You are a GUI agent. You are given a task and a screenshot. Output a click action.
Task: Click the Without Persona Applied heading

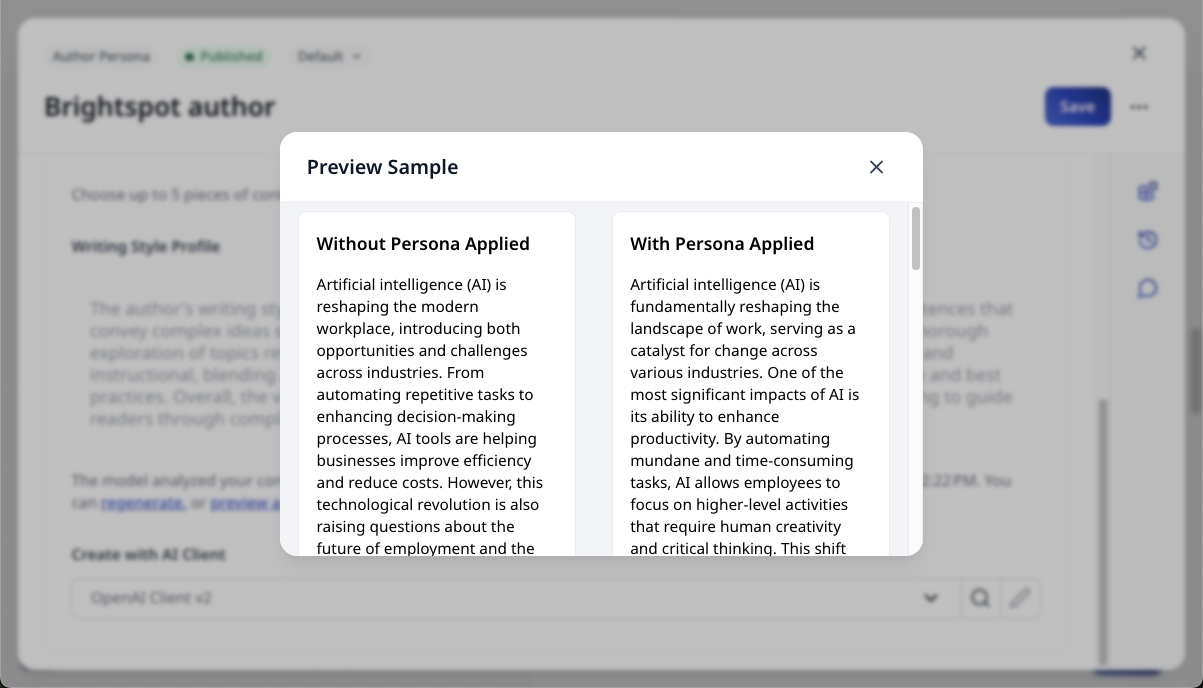coord(423,244)
